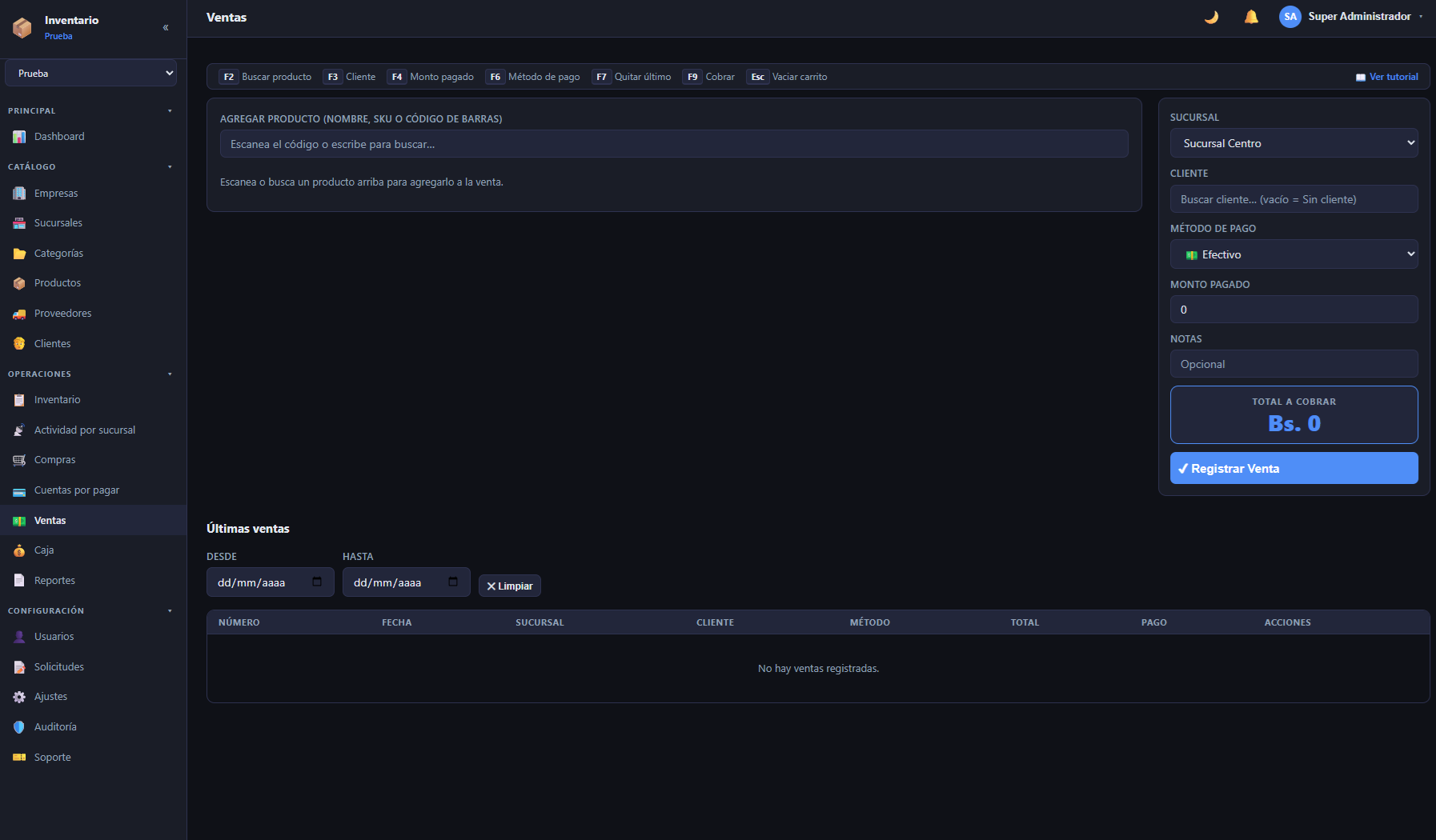Click the Soporte ticket icon
1436x840 pixels.
click(19, 758)
